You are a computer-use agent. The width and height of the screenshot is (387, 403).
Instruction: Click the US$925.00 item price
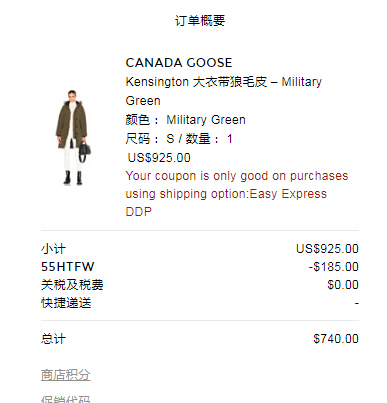tap(159, 158)
